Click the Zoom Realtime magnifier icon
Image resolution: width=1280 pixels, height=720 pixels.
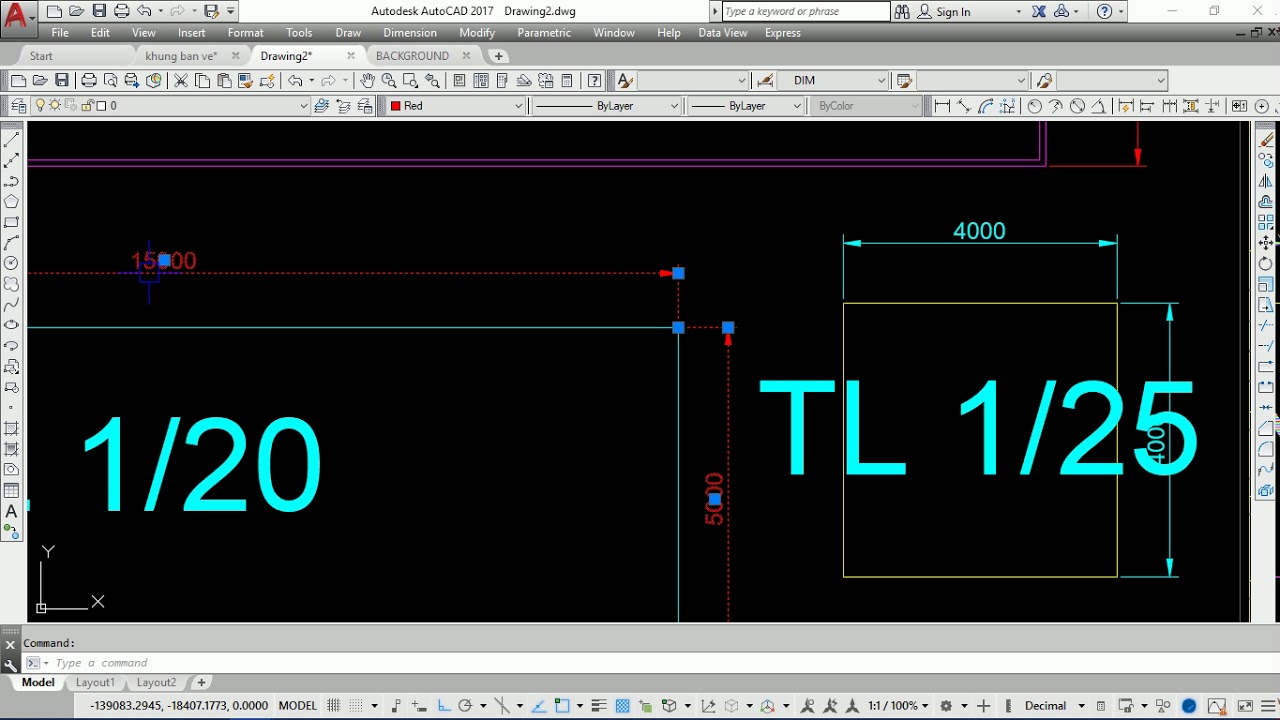point(389,80)
